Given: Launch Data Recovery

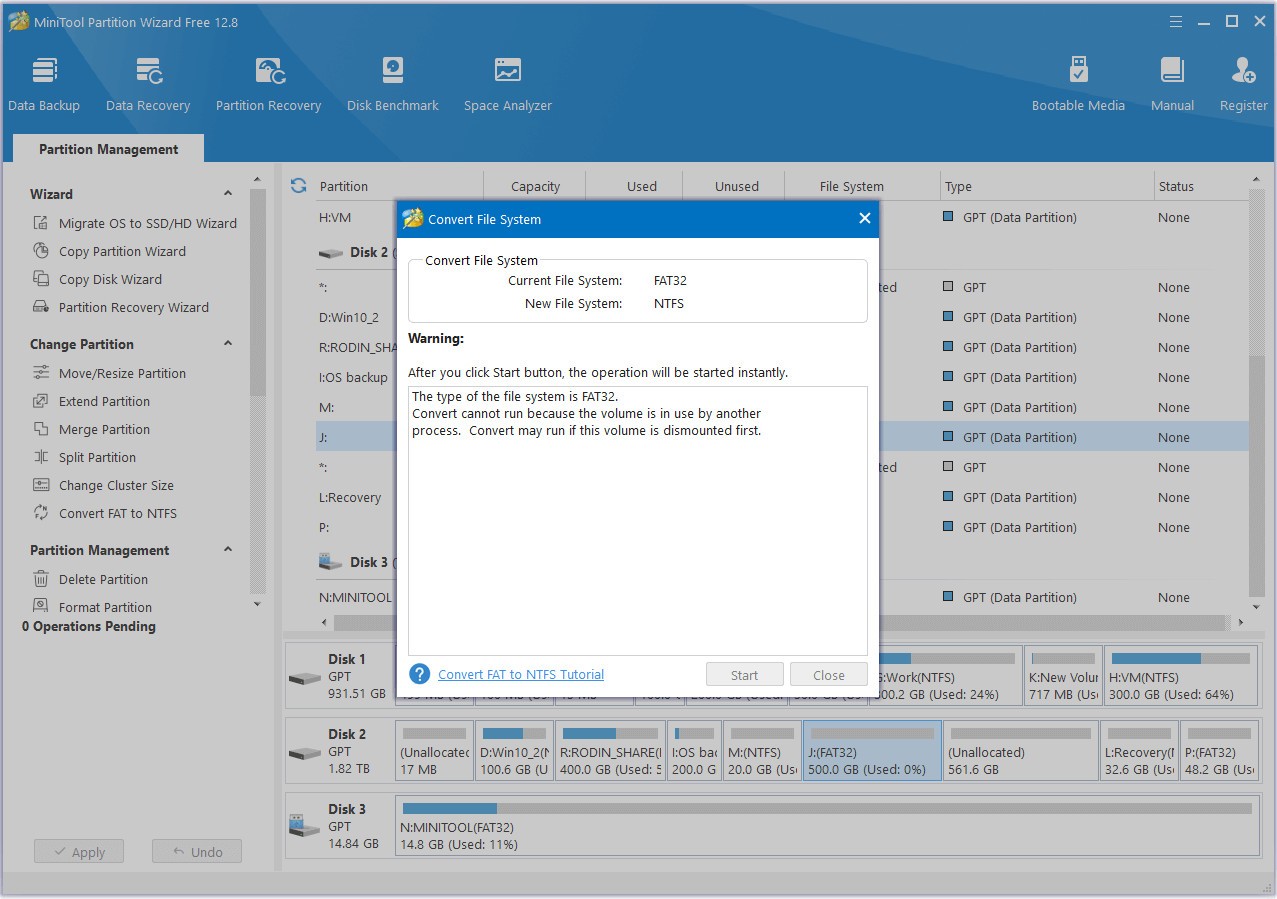Looking at the screenshot, I should 148,80.
